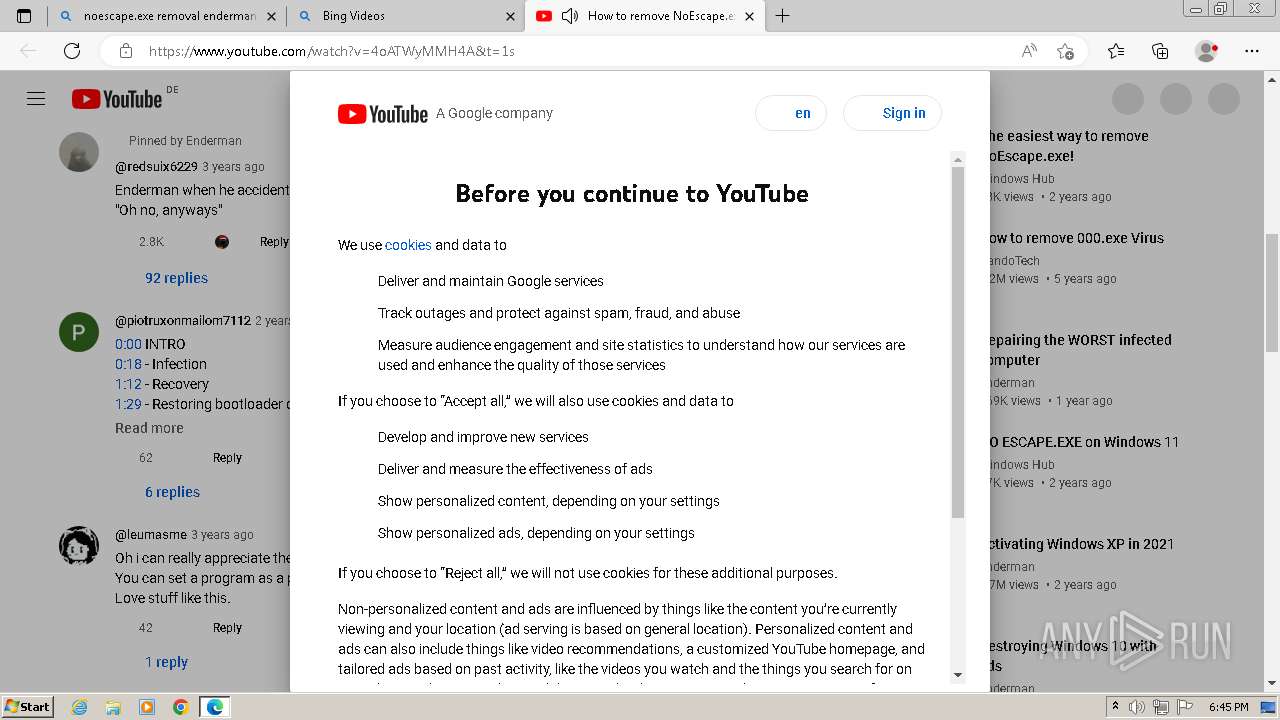Open Action Center flag icon
1280x720 pixels.
pos(1185,707)
